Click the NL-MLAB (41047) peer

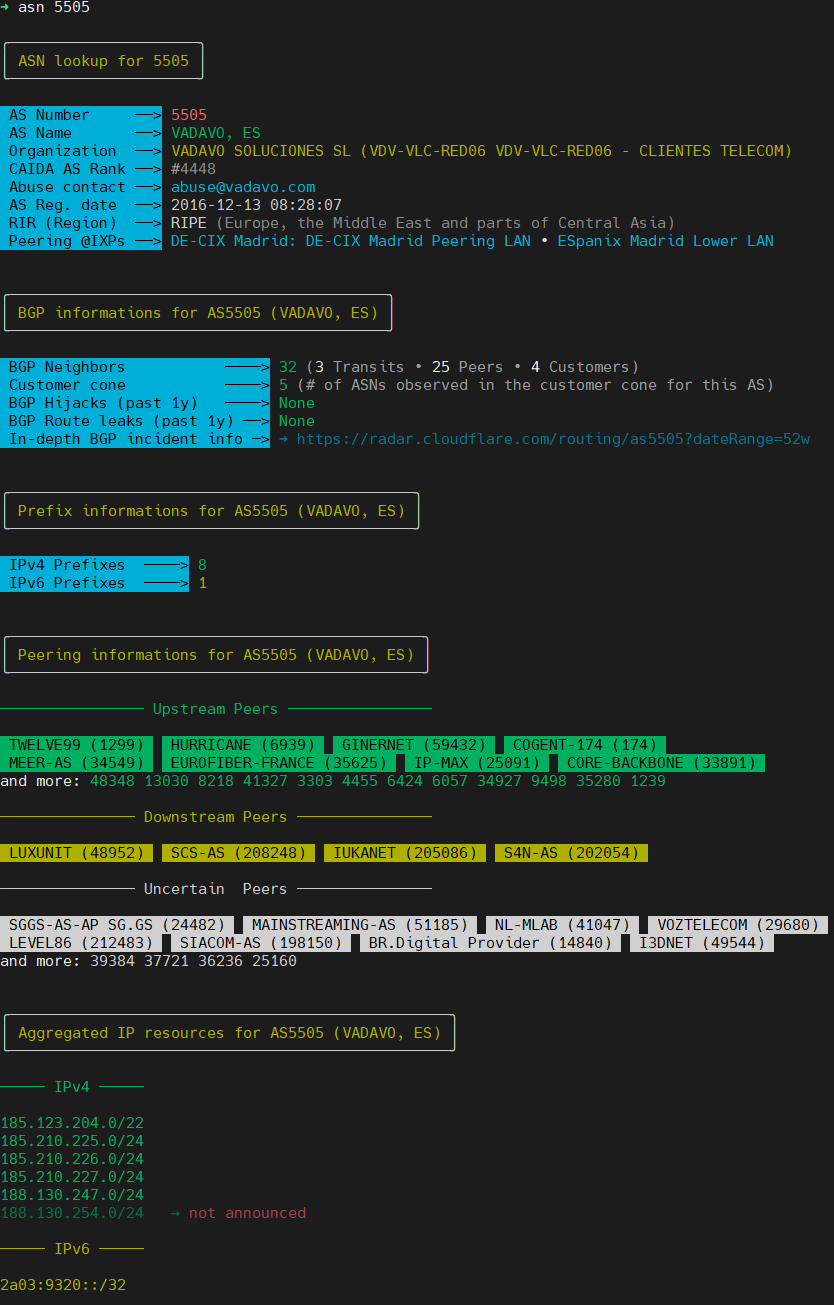[563, 925]
